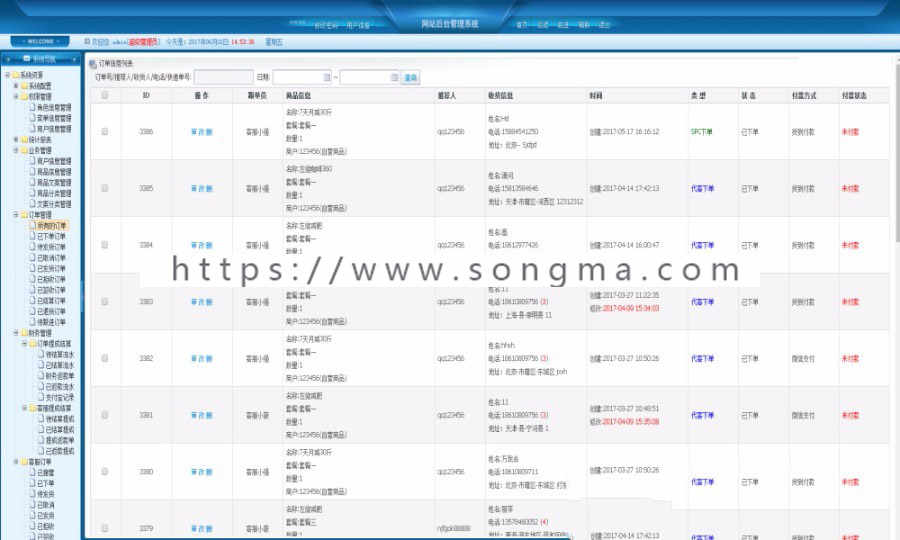
Task: Click the 查询 search button
Action: pyautogui.click(x=410, y=77)
